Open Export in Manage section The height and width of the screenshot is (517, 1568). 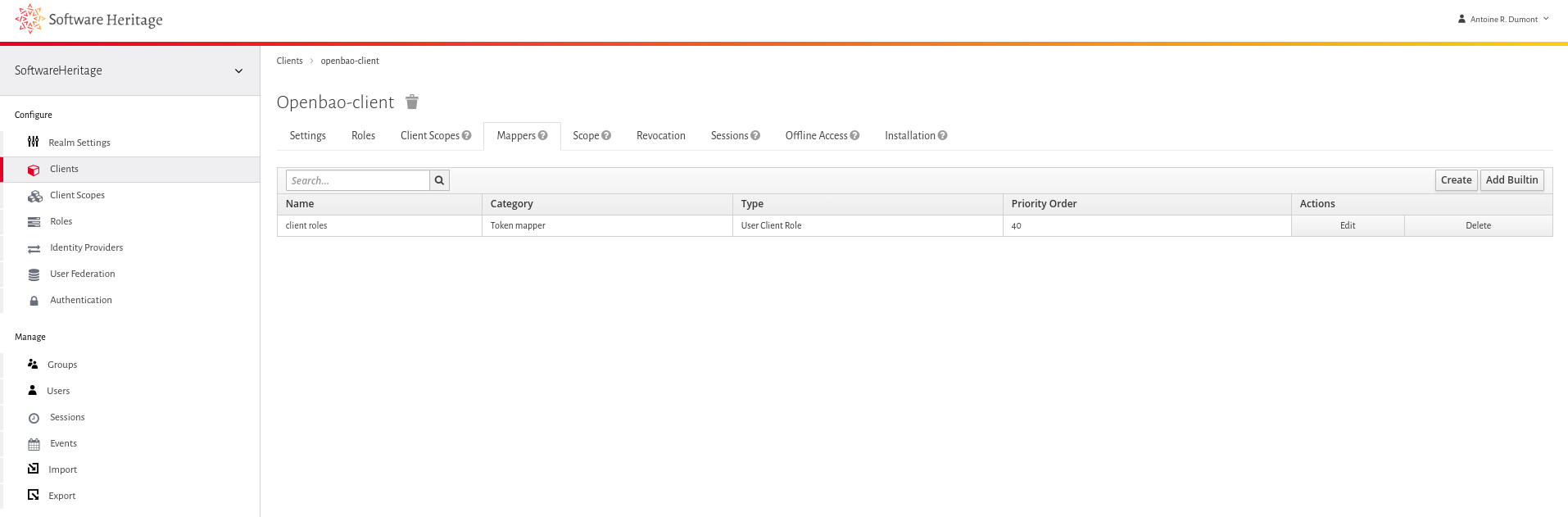61,496
